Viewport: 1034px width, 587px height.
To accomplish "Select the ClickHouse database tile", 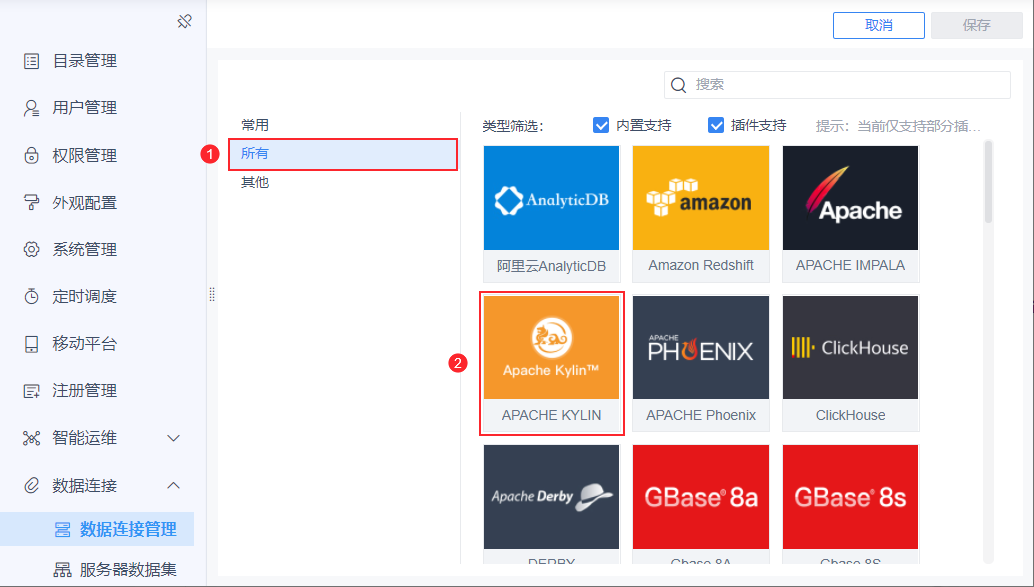I will point(851,363).
